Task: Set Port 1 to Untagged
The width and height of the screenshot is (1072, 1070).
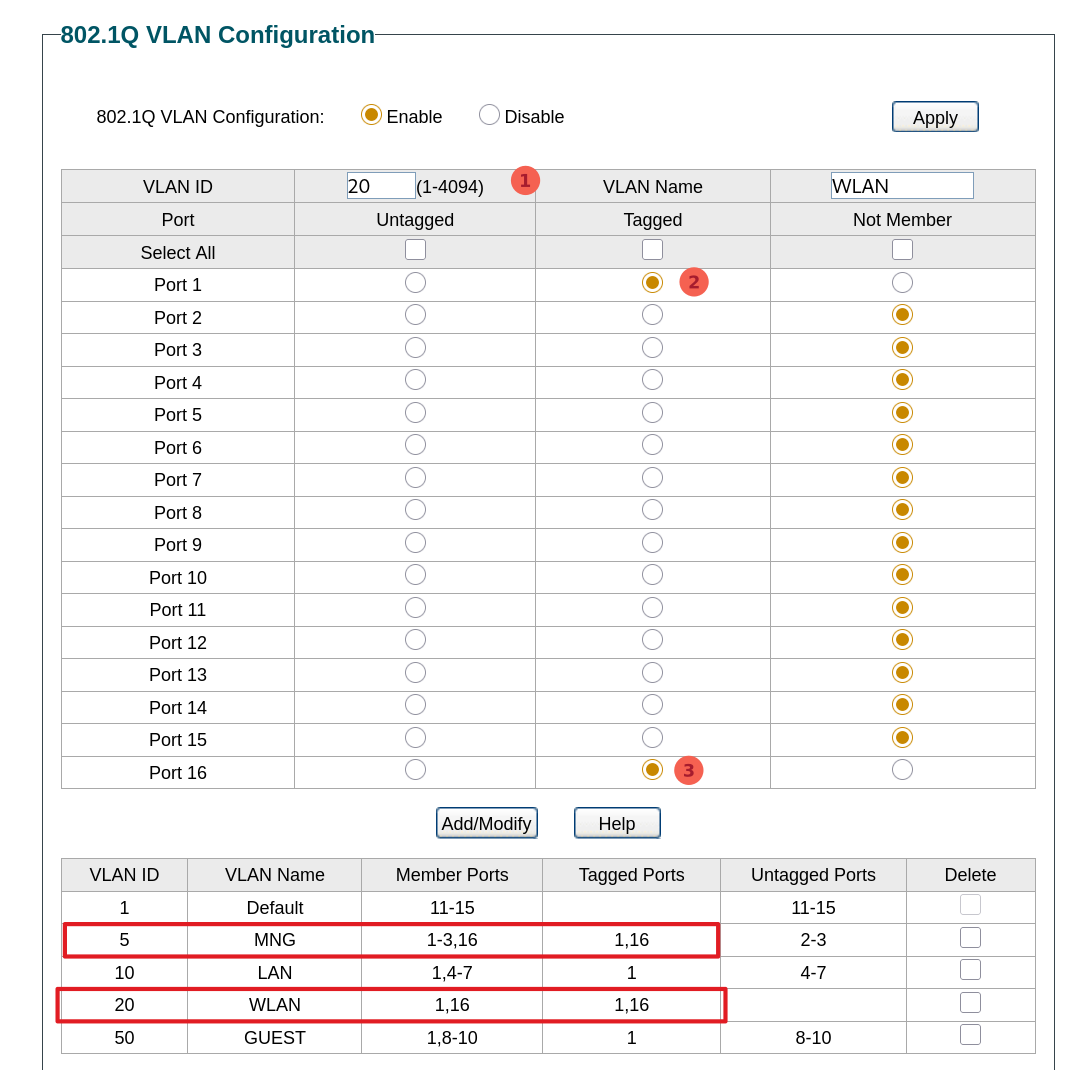Action: 415,283
